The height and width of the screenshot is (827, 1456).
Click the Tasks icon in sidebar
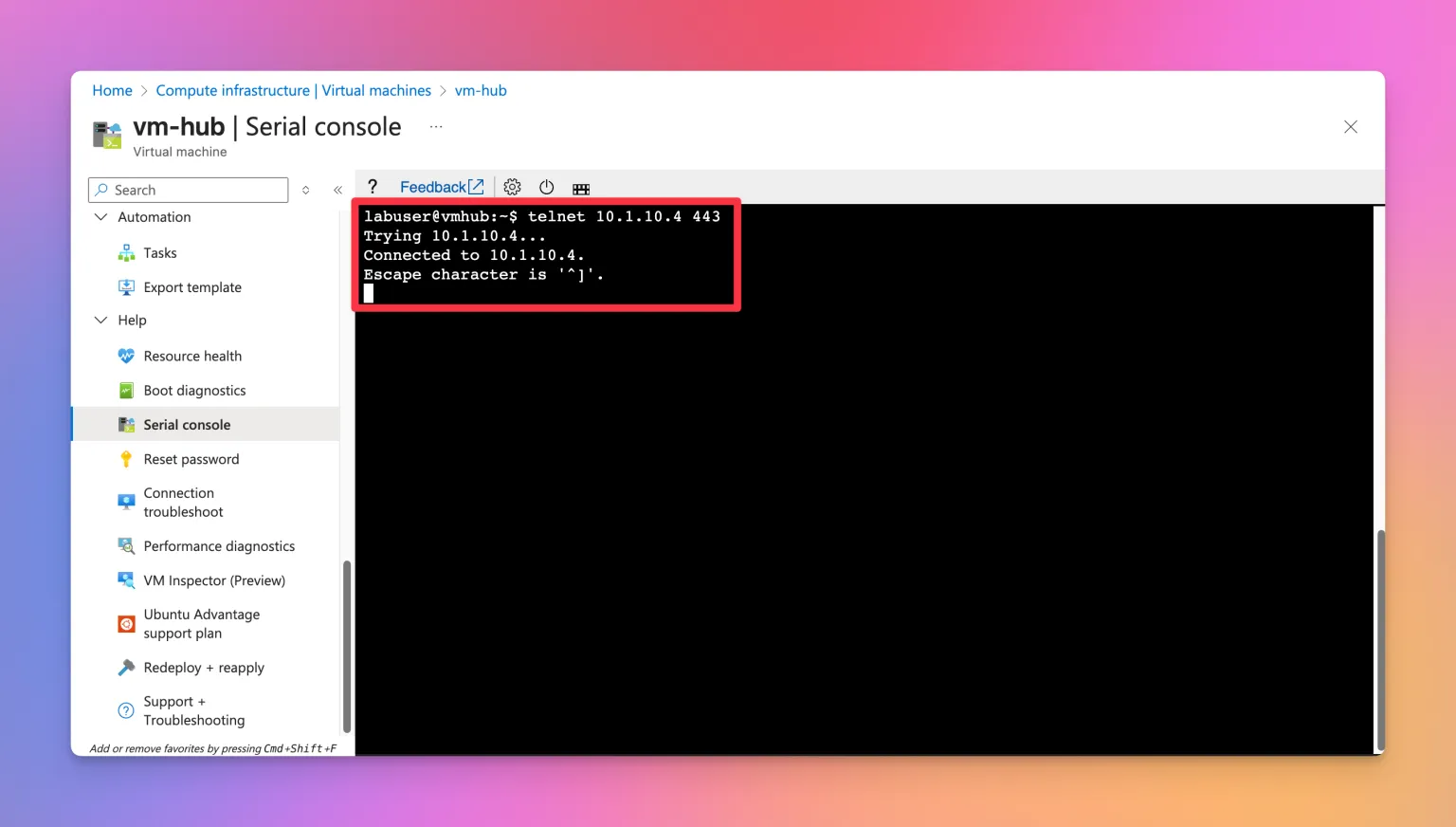[x=126, y=253]
